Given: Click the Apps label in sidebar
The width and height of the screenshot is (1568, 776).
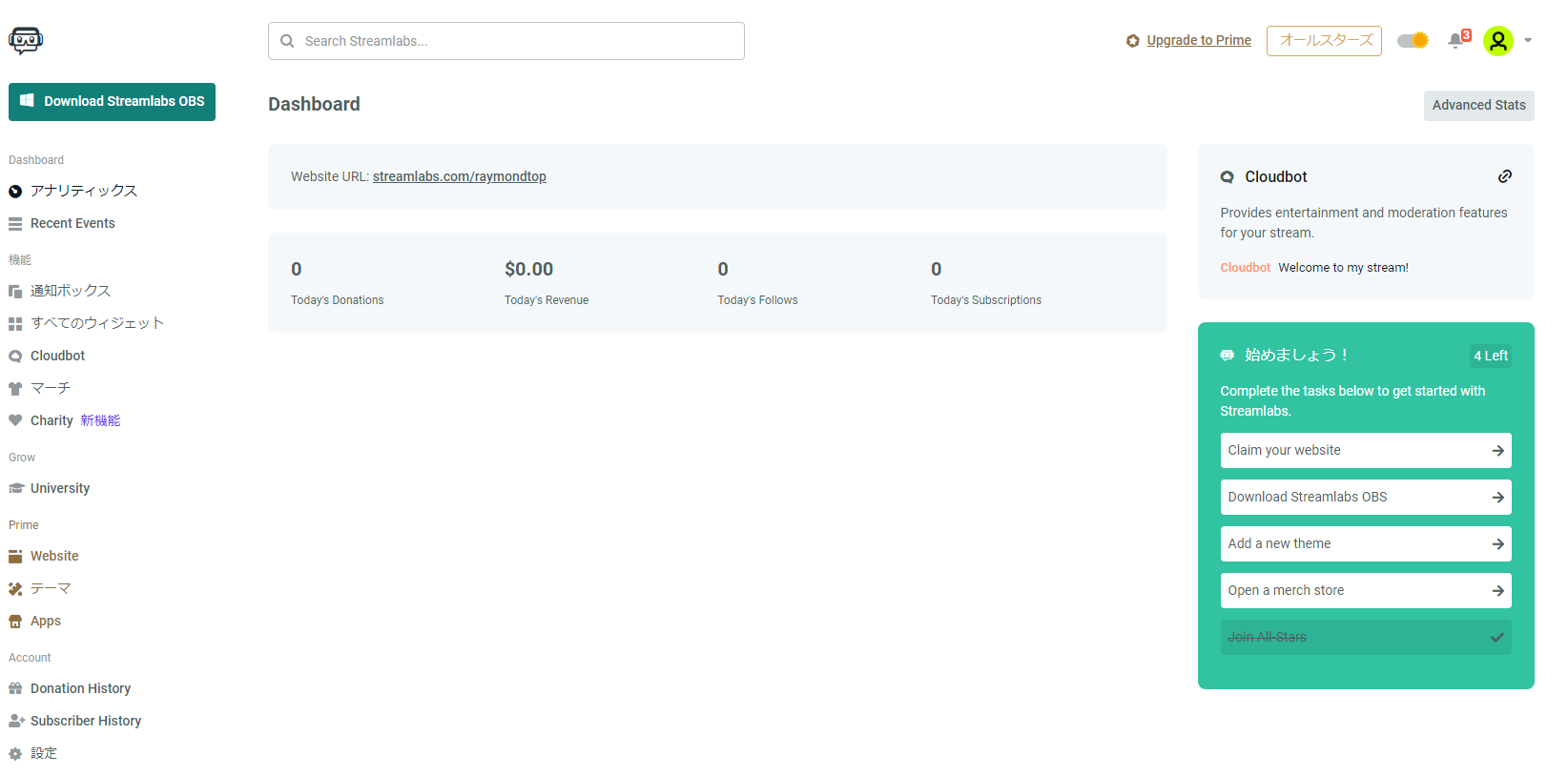Looking at the screenshot, I should click(x=46, y=621).
